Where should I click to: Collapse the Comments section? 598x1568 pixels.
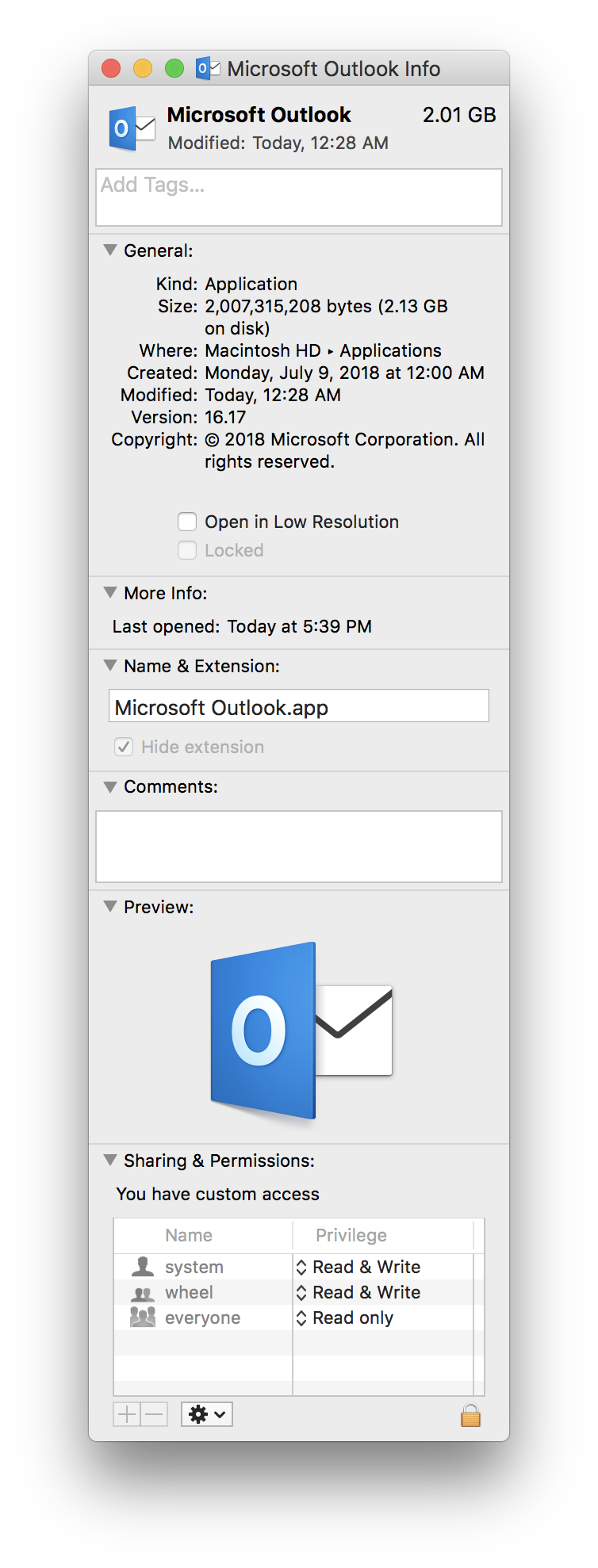point(110,786)
